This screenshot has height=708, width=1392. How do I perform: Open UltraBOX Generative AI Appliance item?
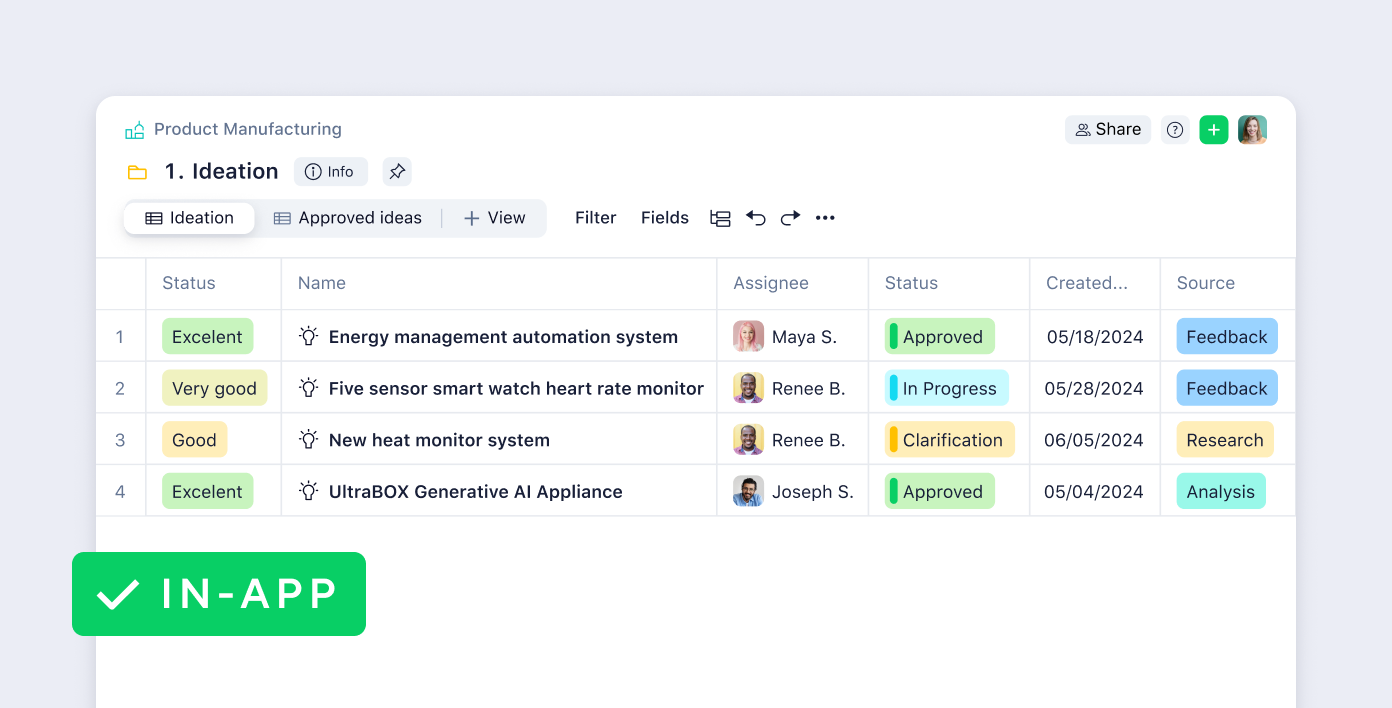click(x=475, y=492)
